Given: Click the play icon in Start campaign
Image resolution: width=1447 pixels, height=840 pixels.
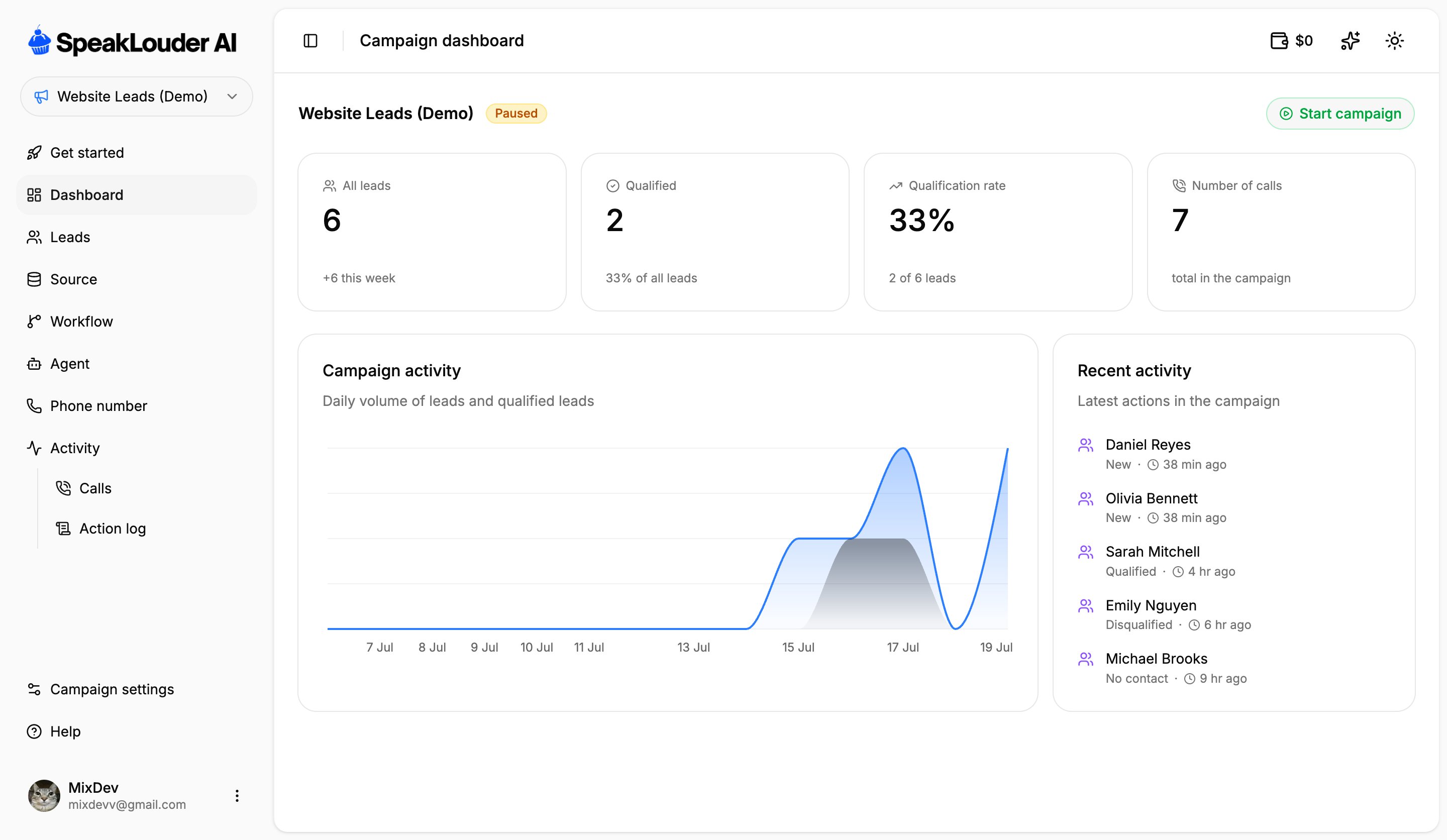Looking at the screenshot, I should tap(1286, 114).
